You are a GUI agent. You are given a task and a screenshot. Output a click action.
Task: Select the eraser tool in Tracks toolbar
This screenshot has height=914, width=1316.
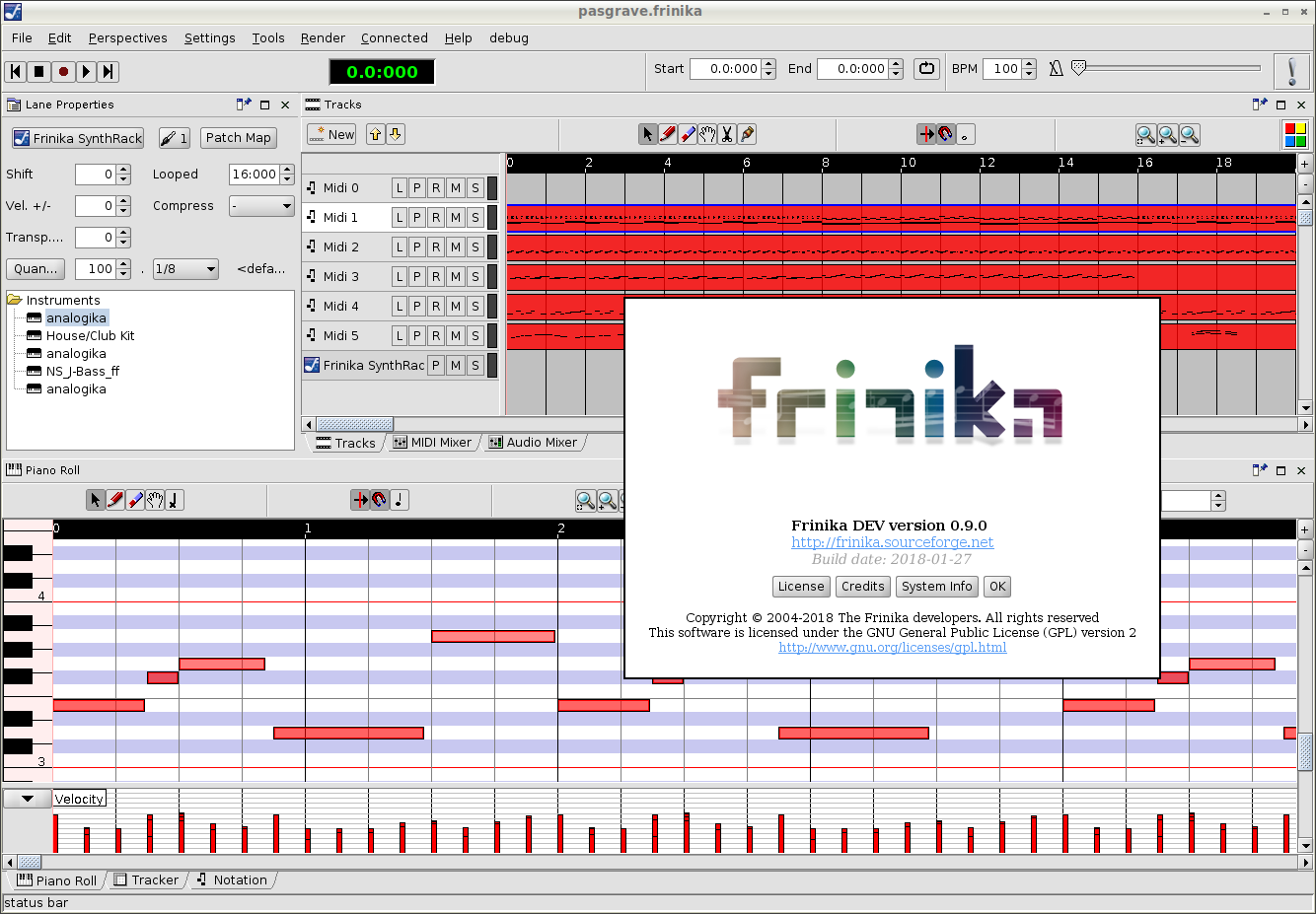(688, 134)
